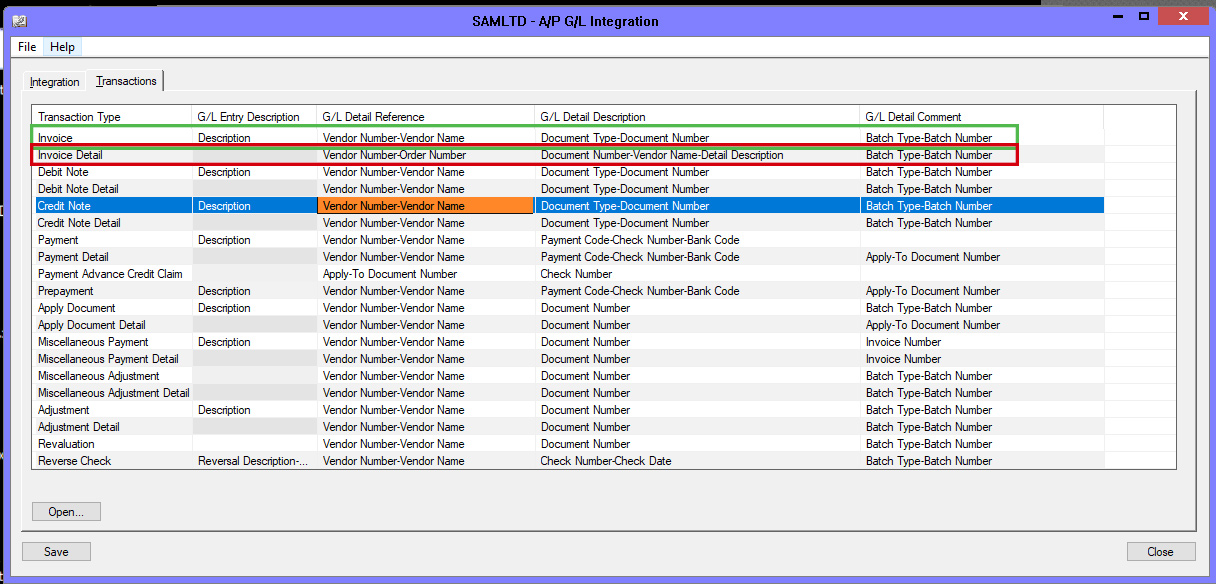Select the 'Miscellaneous Payment' transaction type cell
This screenshot has height=584, width=1216.
coord(112,342)
